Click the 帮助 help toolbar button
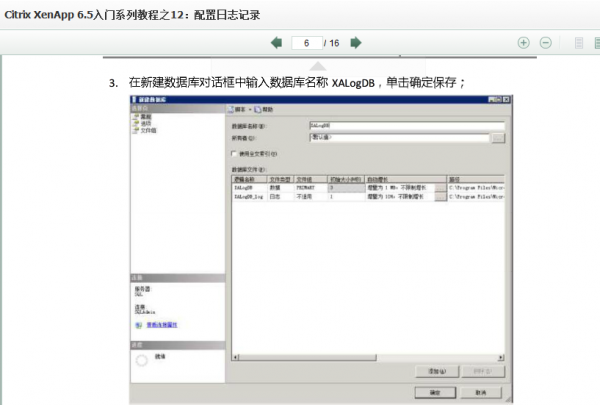 (x=264, y=109)
